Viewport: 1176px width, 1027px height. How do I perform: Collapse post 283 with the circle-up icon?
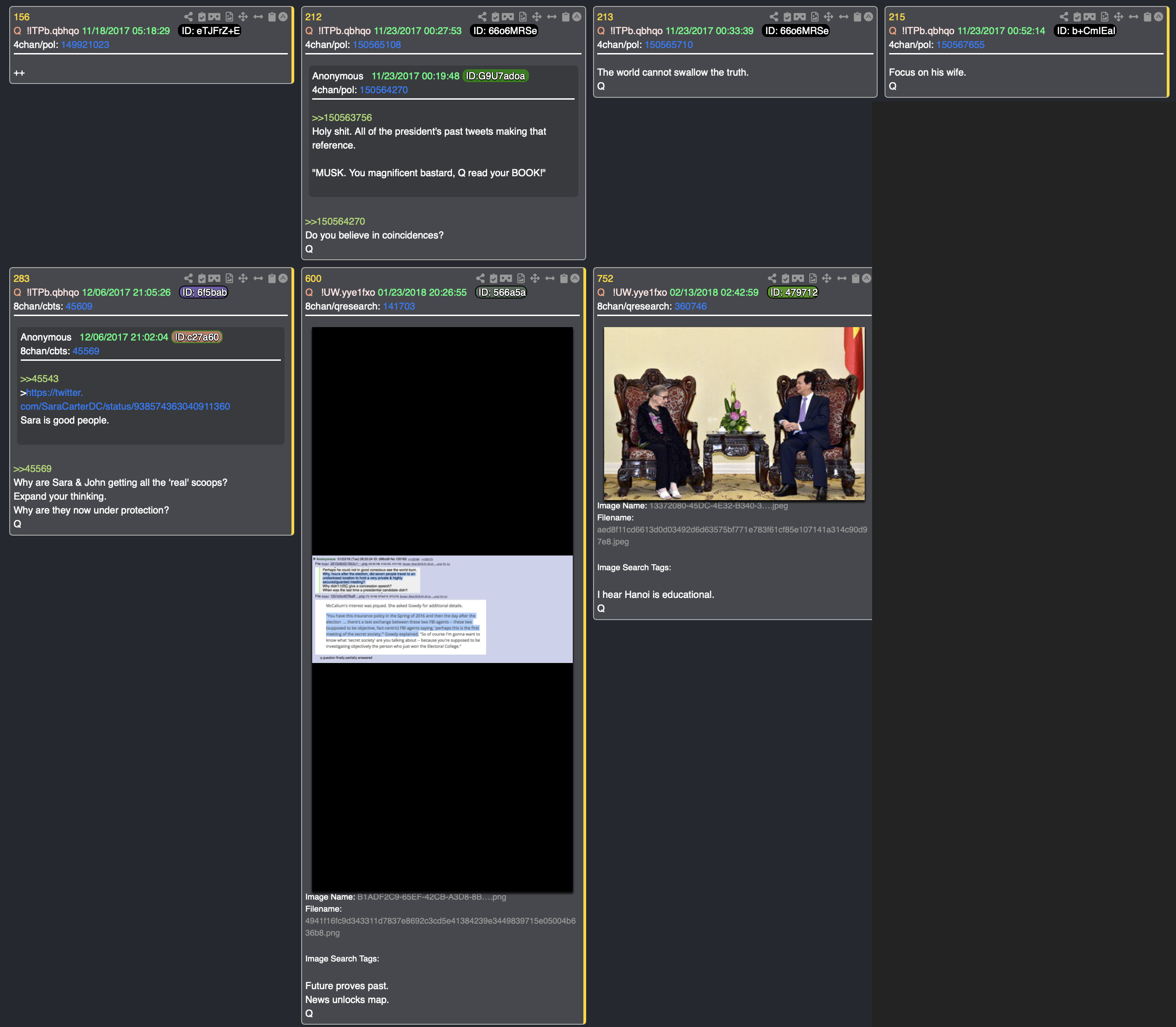click(x=283, y=278)
